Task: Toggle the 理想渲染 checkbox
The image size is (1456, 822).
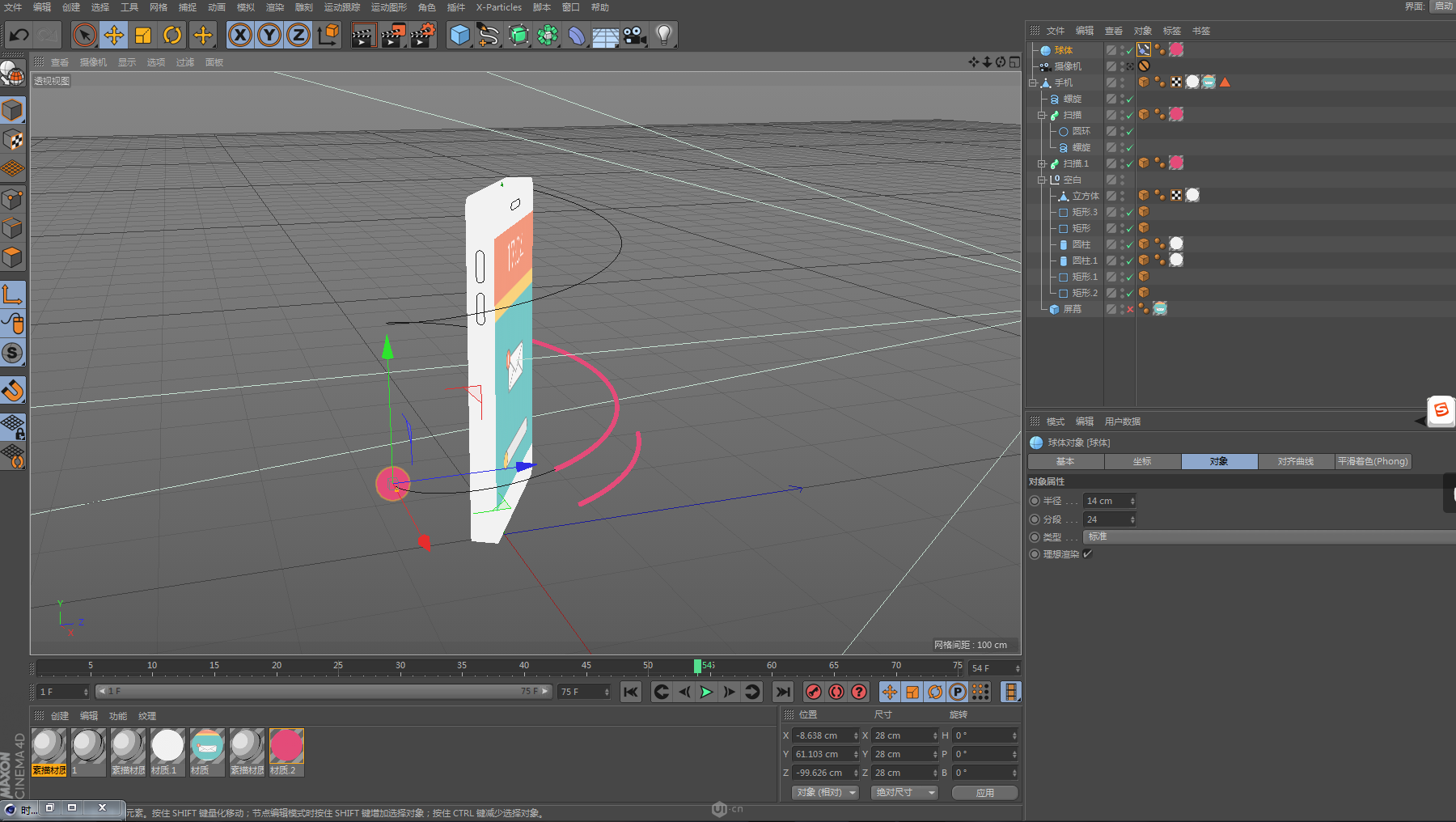Action: tap(1088, 554)
